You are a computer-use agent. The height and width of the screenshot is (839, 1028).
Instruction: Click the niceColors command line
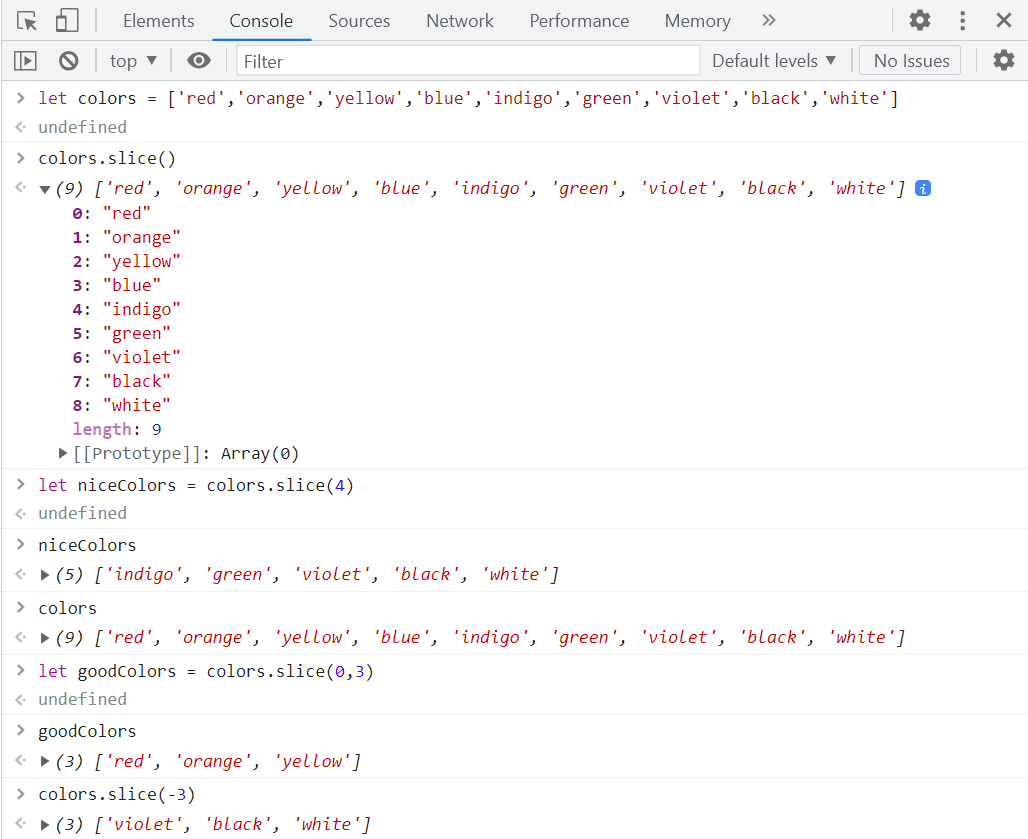coord(87,545)
